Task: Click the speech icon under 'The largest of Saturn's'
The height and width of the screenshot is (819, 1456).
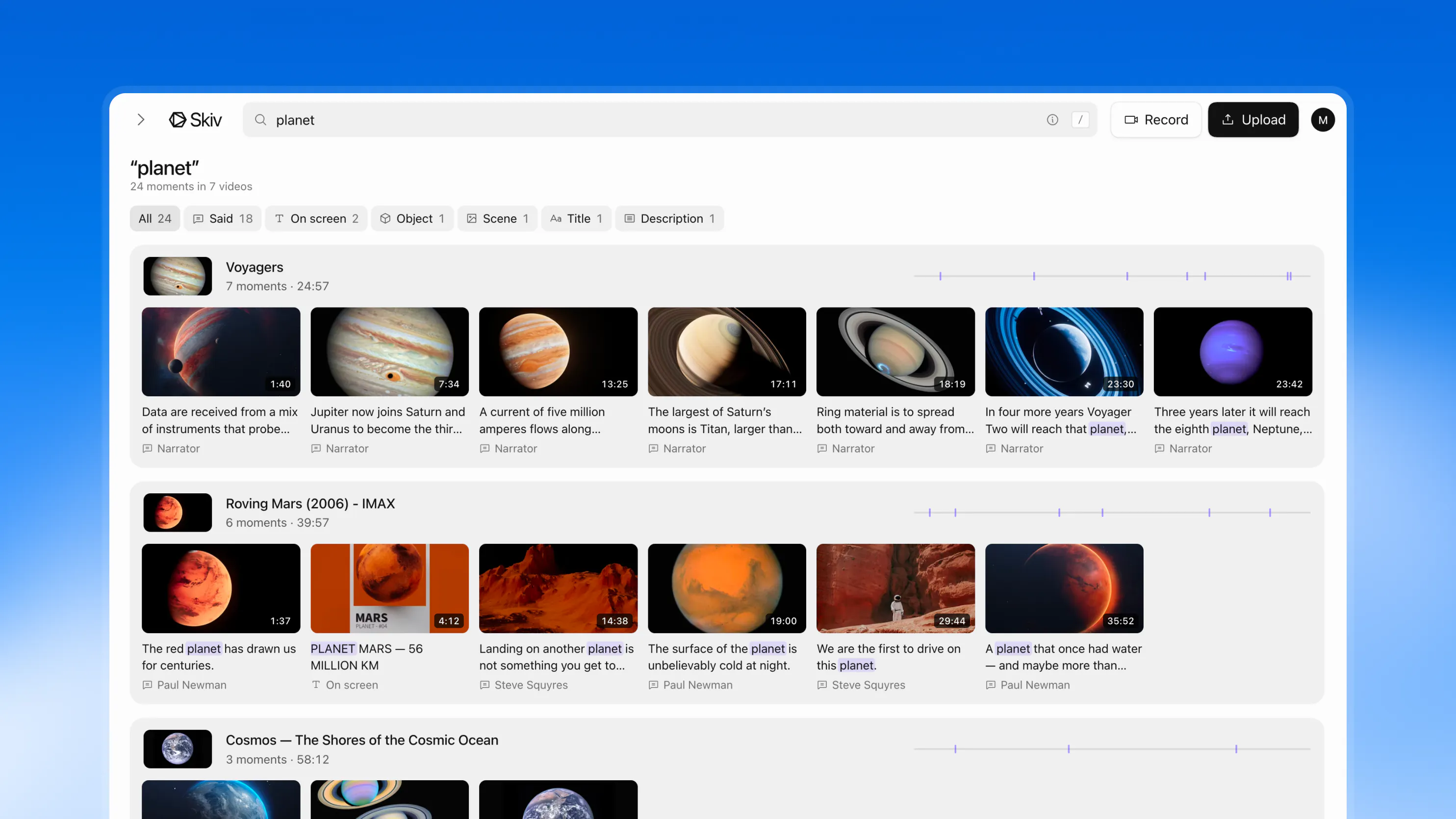Action: (653, 449)
